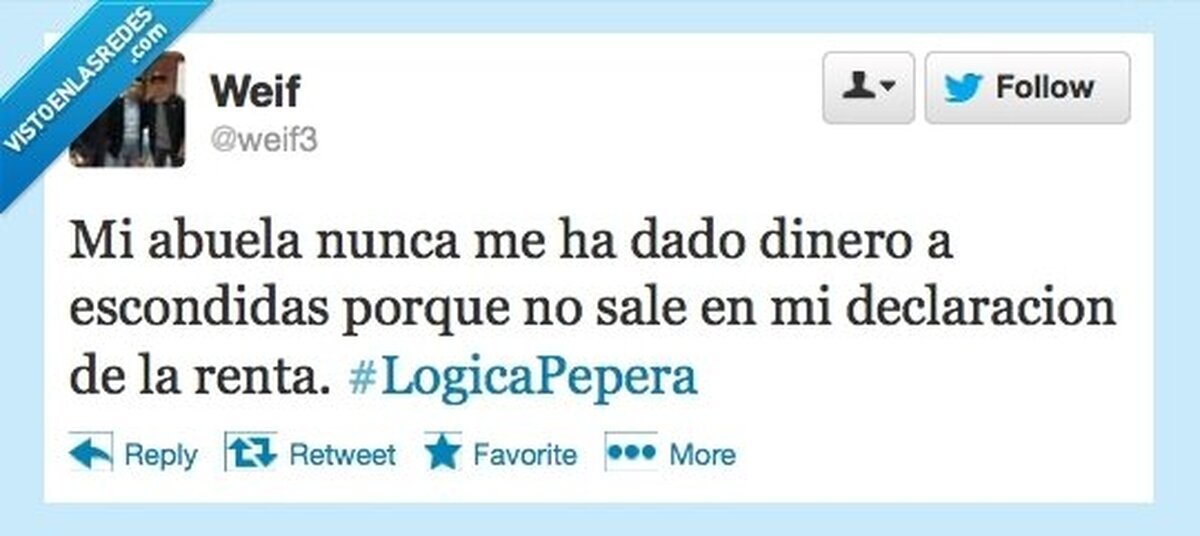Click the tweet text starting 'Mi abuela'

point(592,311)
